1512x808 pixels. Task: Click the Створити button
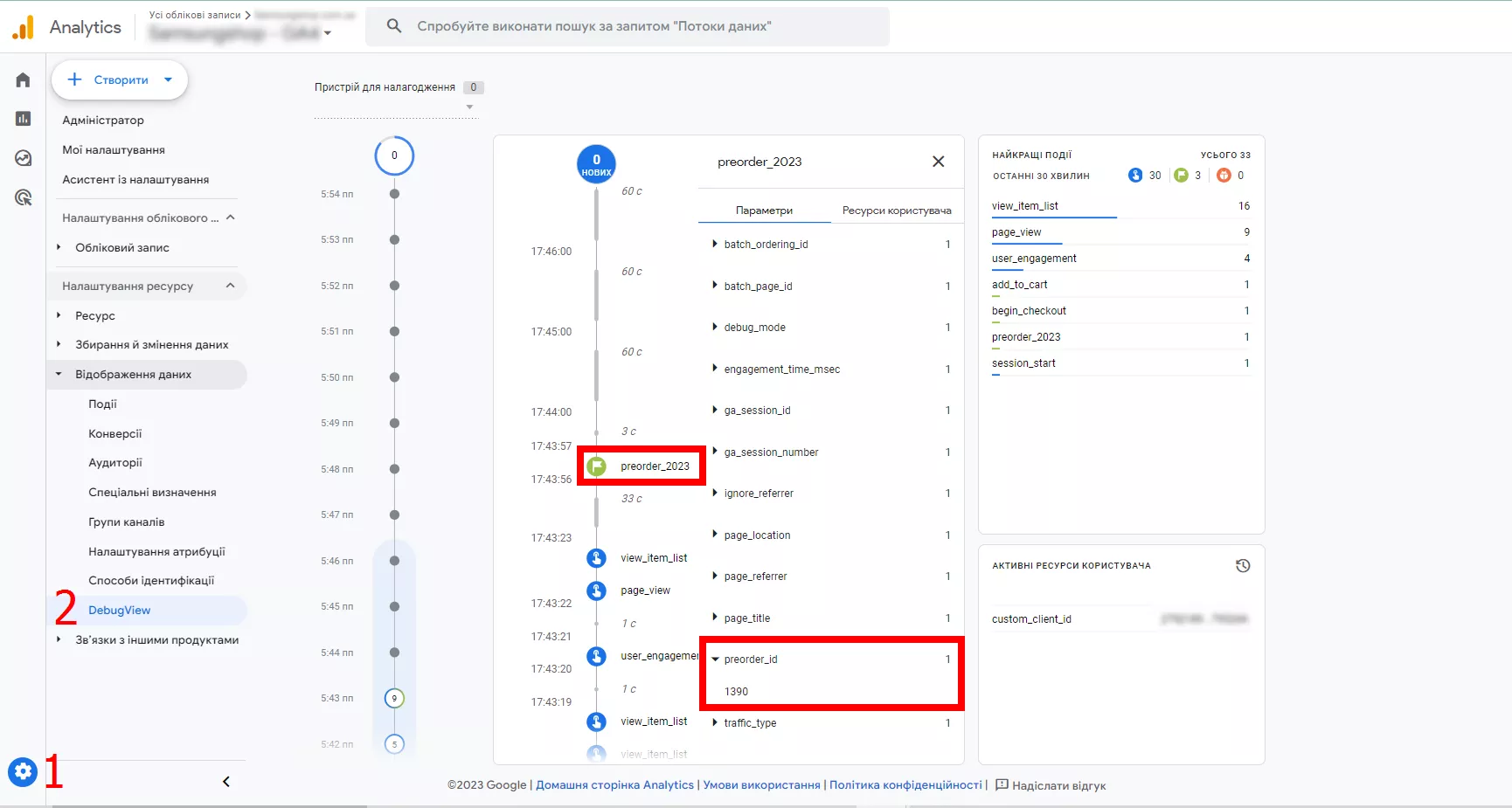[x=120, y=79]
